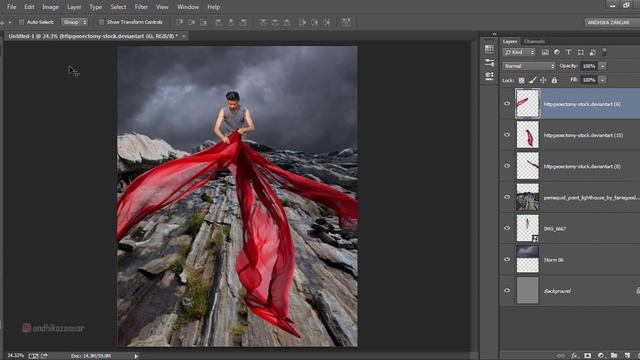Select the Storm 06 layer thumbnail

(x=527, y=259)
